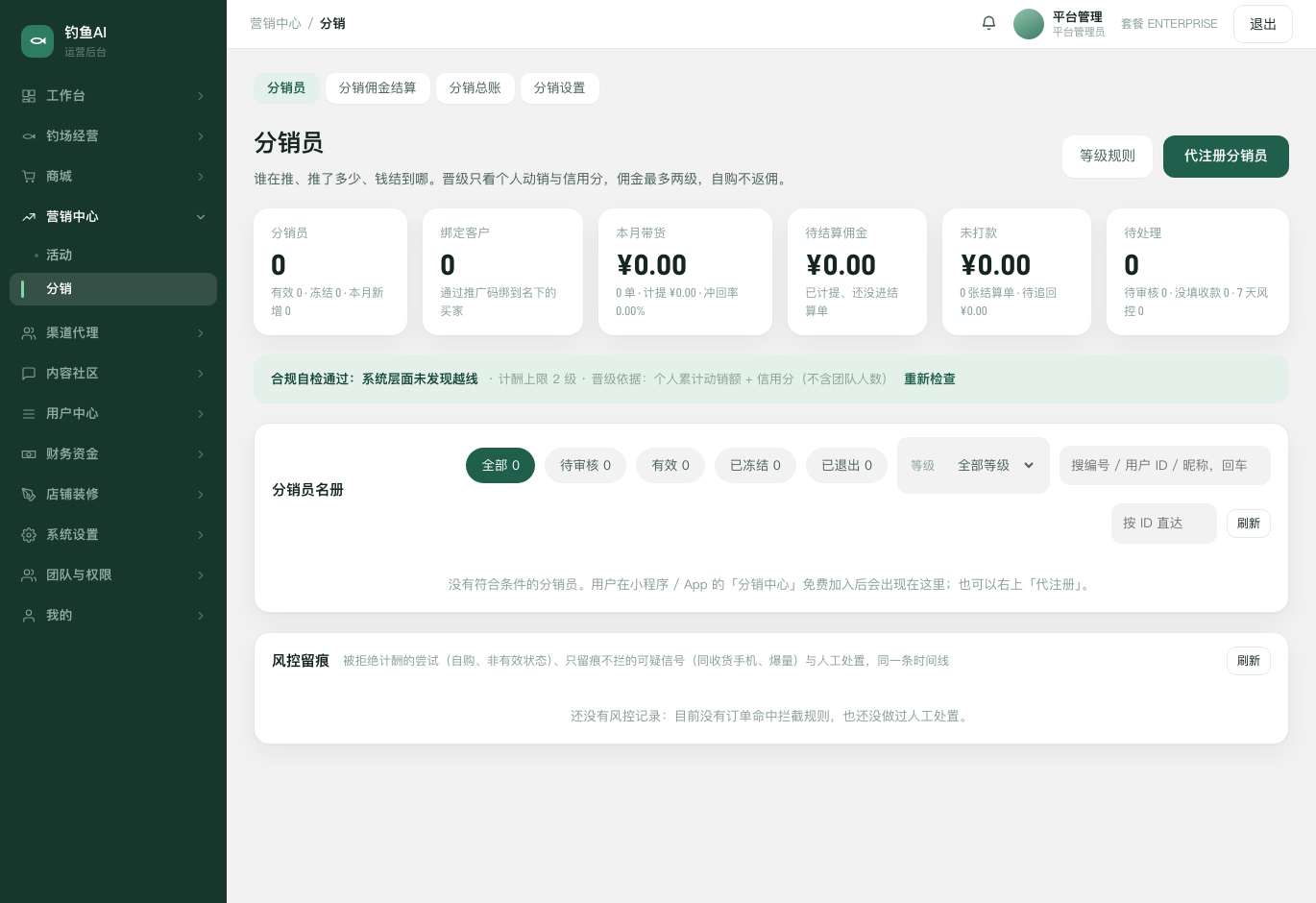Image resolution: width=1316 pixels, height=903 pixels.
Task: Click the 重新检查 link
Action: [930, 379]
